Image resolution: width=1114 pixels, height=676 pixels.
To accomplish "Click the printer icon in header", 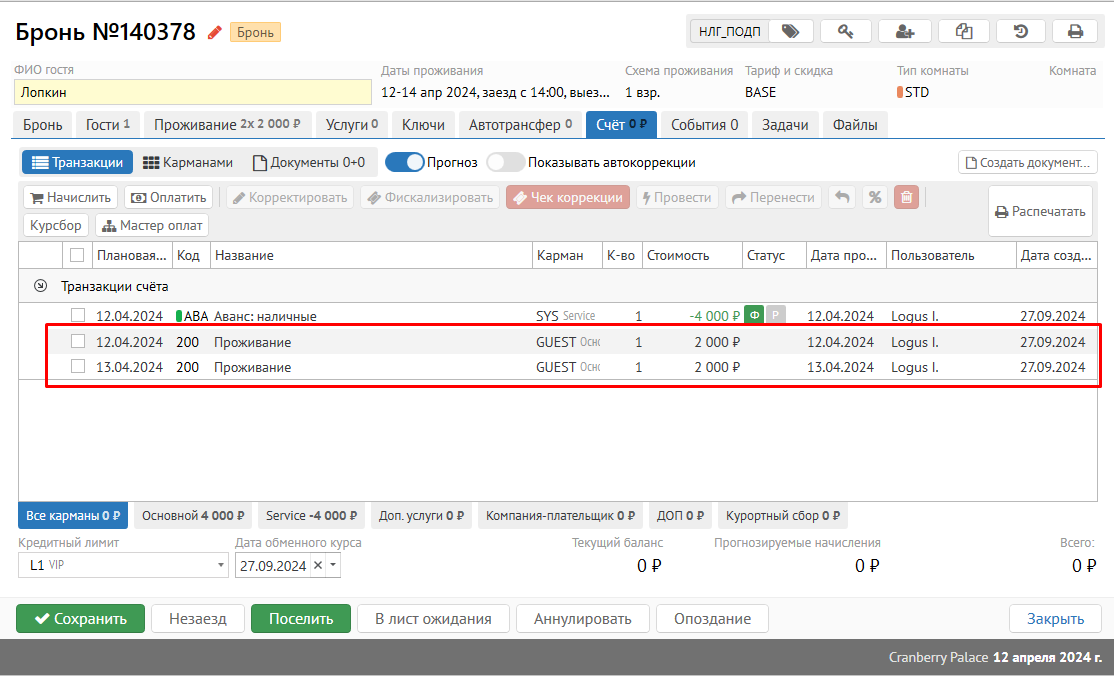I will pos(1075,31).
